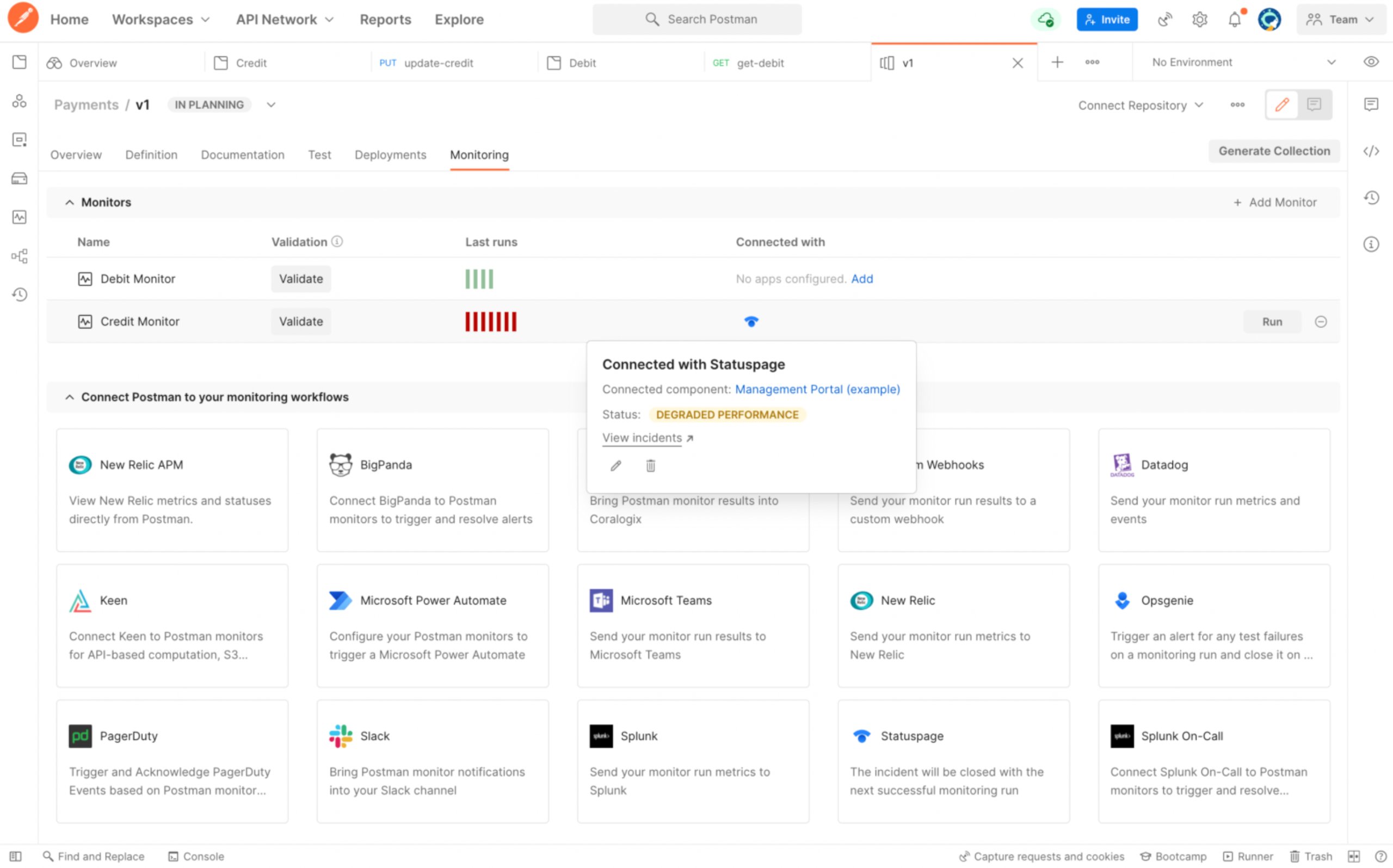Open Environments icon in the left sidebar

[20, 139]
